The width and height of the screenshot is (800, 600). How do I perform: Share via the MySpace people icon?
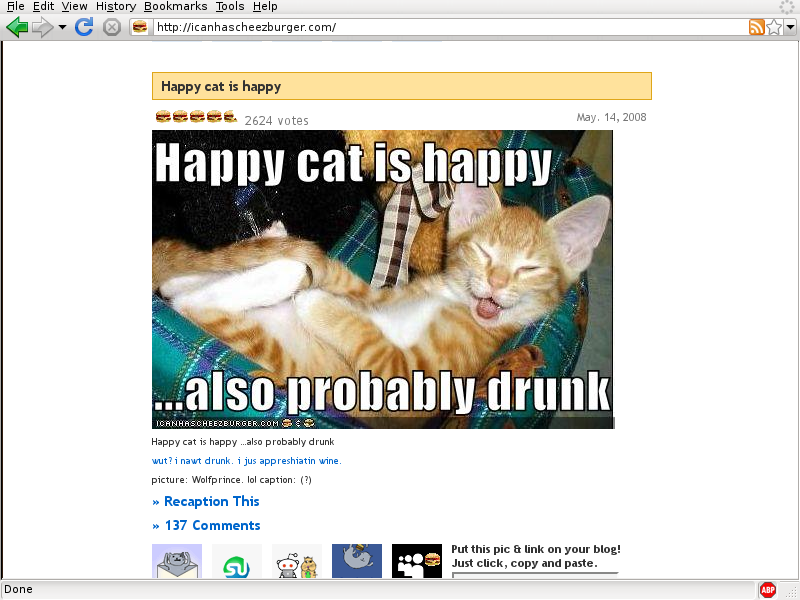417,561
